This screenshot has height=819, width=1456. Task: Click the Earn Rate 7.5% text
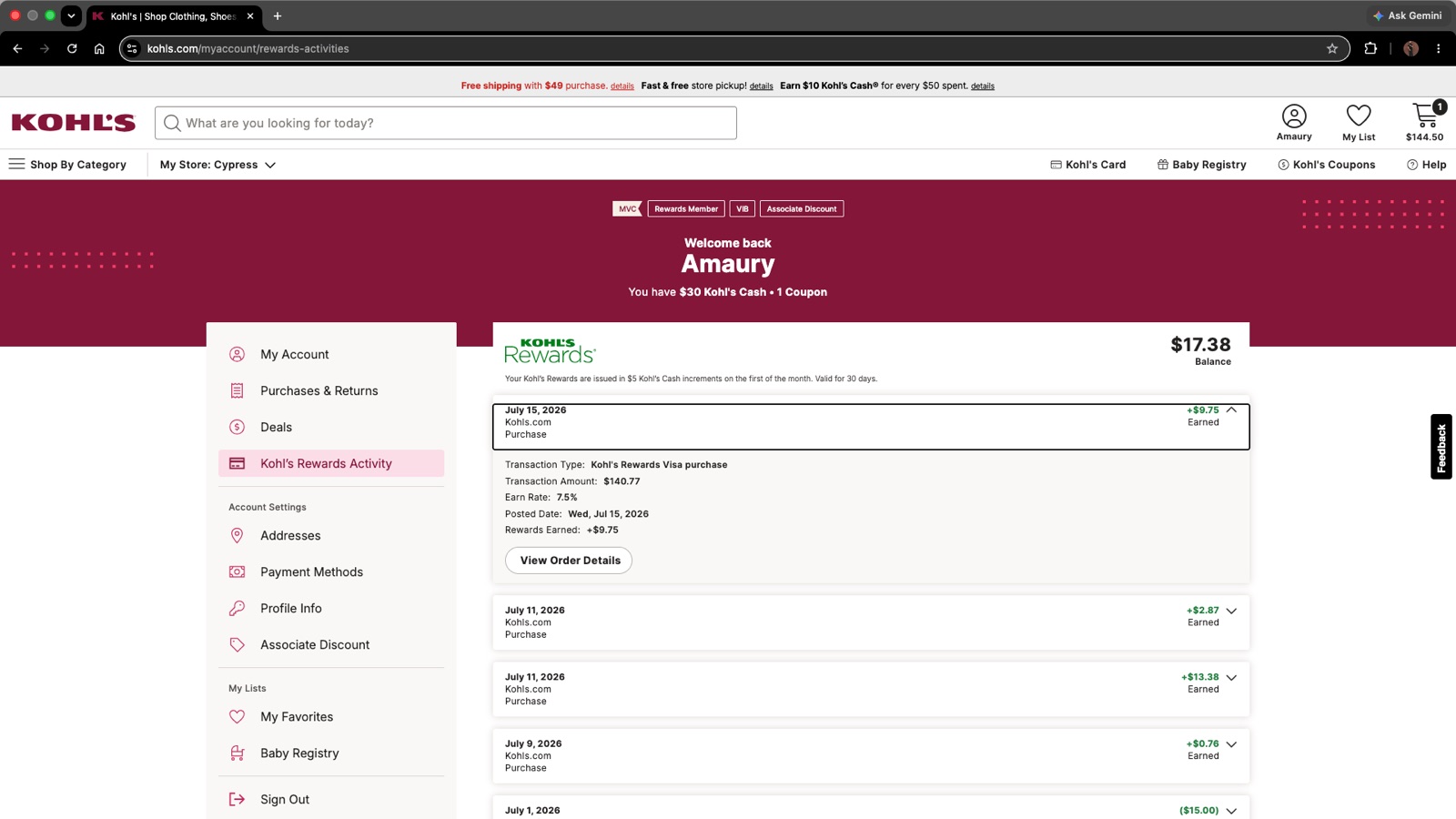[x=541, y=498]
